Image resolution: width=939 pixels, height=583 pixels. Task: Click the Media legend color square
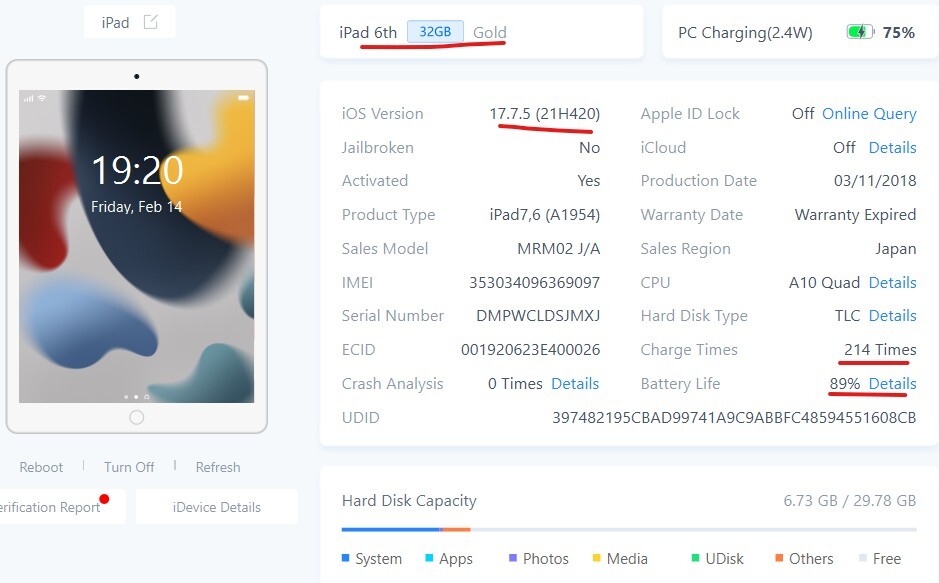tap(596, 558)
